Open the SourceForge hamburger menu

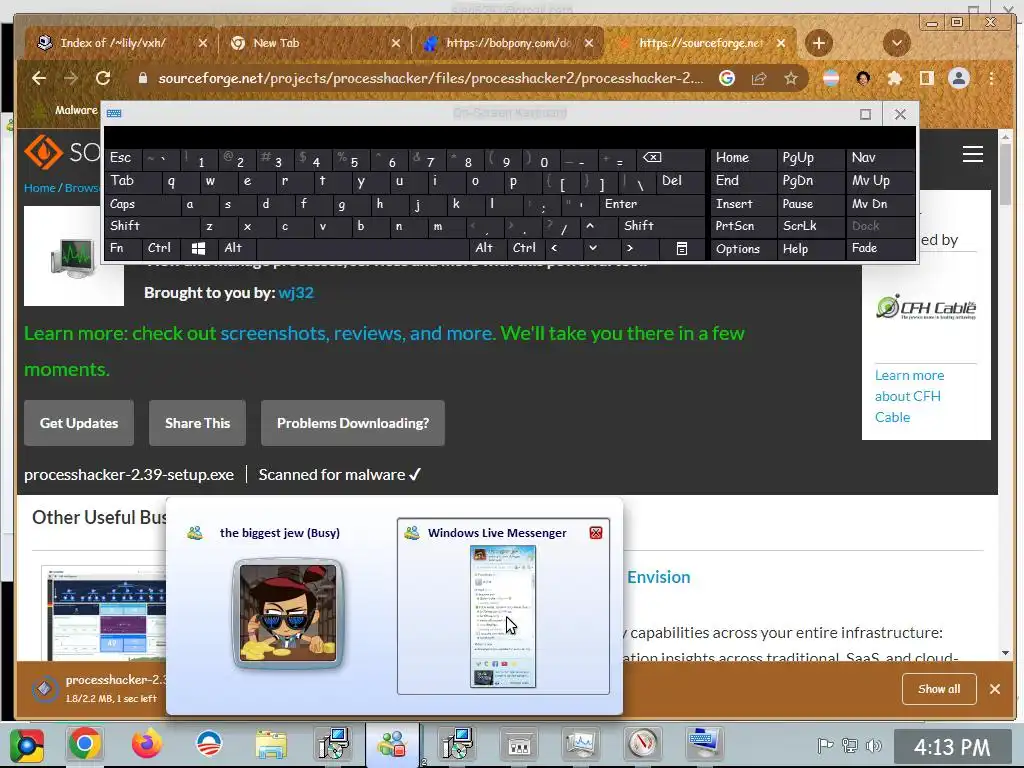coord(972,154)
